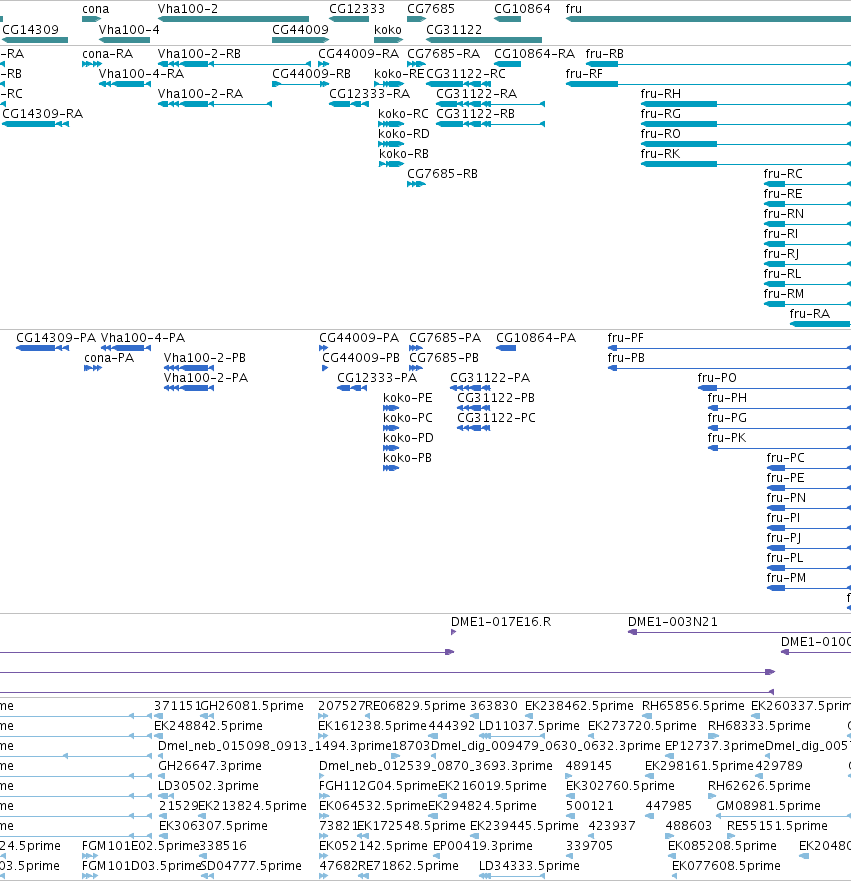
Task: Select protein koko-PB
Action: tap(391, 468)
